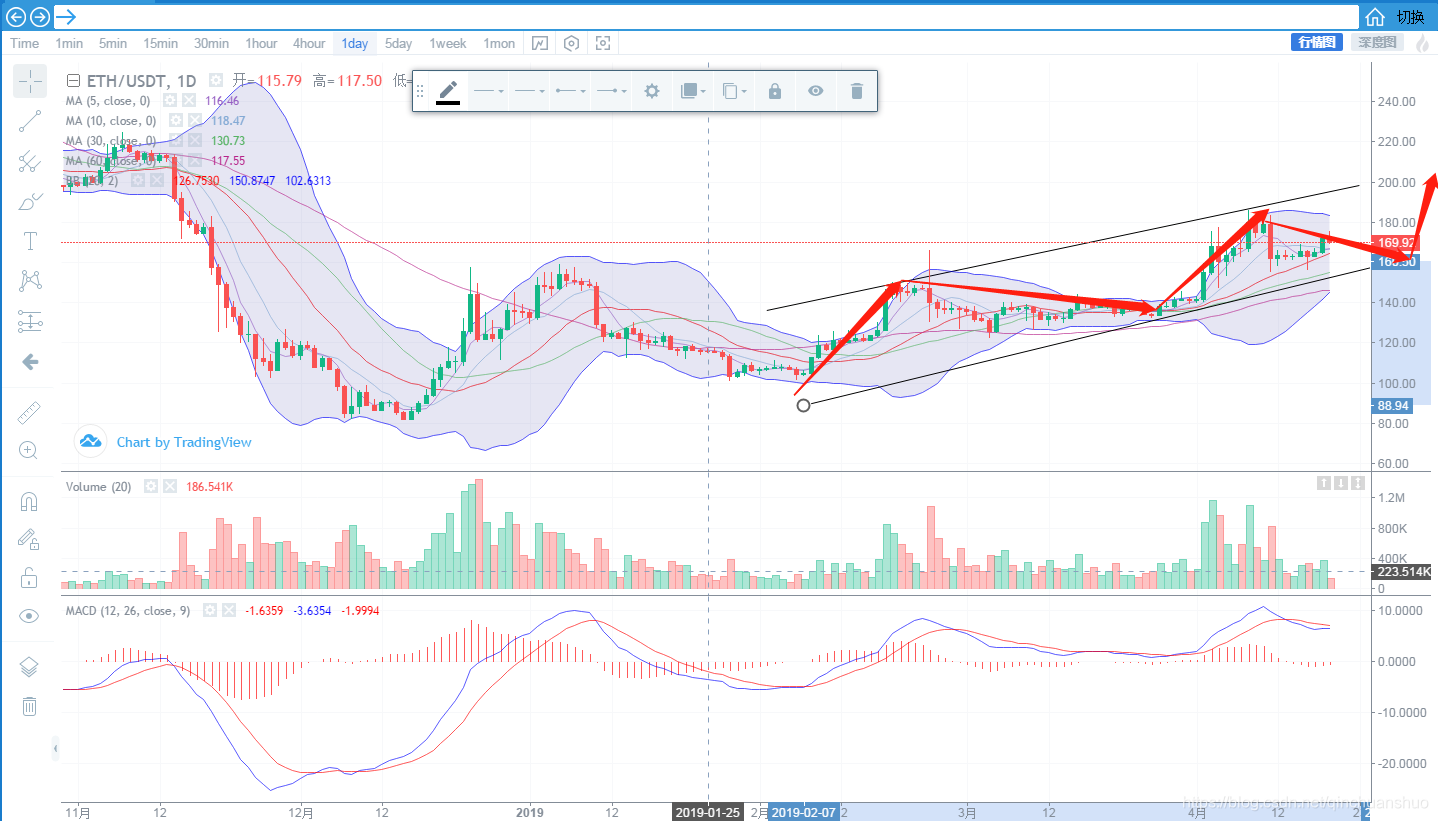Open the indicators chart icon

tap(540, 43)
